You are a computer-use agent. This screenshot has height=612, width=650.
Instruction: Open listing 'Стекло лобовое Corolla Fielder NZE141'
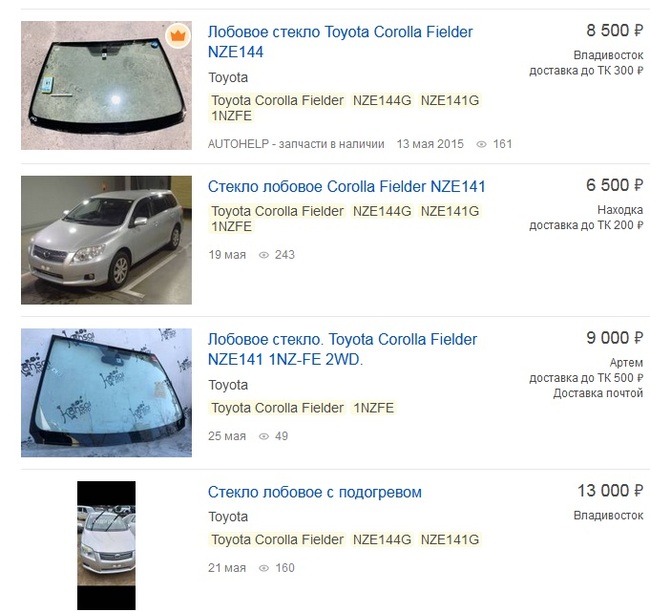tap(346, 186)
